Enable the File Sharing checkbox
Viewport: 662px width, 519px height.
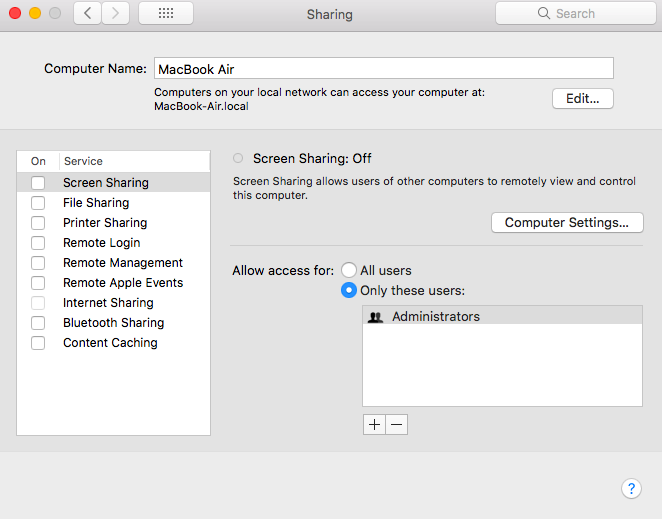[38, 203]
